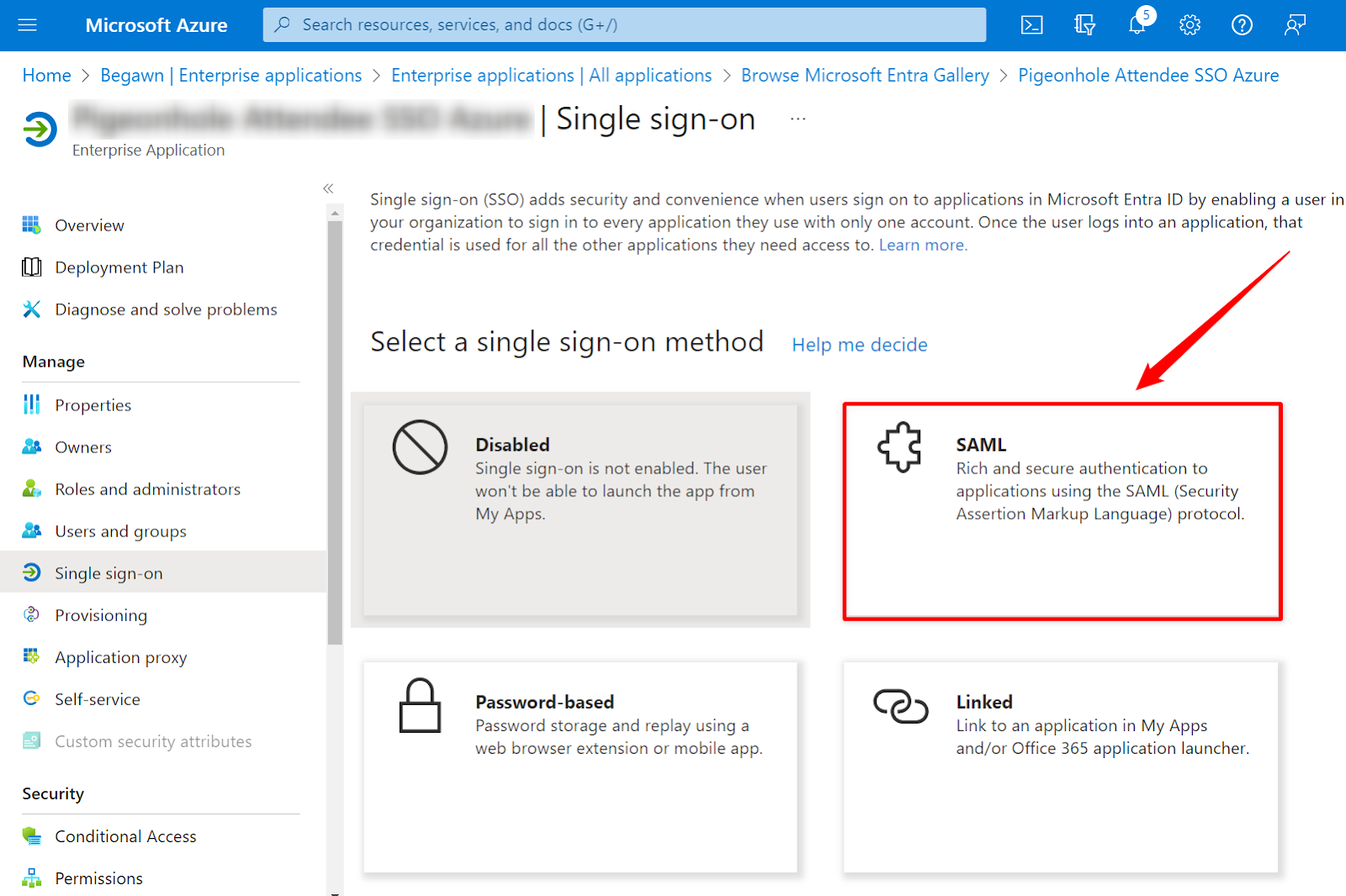Click the Learn more link
The image size is (1346, 896).
[x=923, y=245]
